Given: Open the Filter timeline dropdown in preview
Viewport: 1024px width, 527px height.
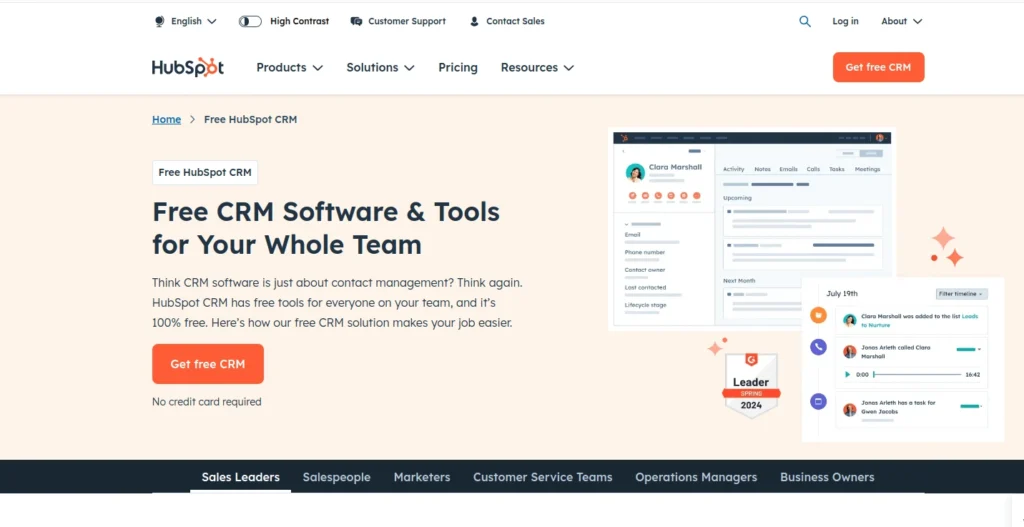Looking at the screenshot, I should click(961, 294).
